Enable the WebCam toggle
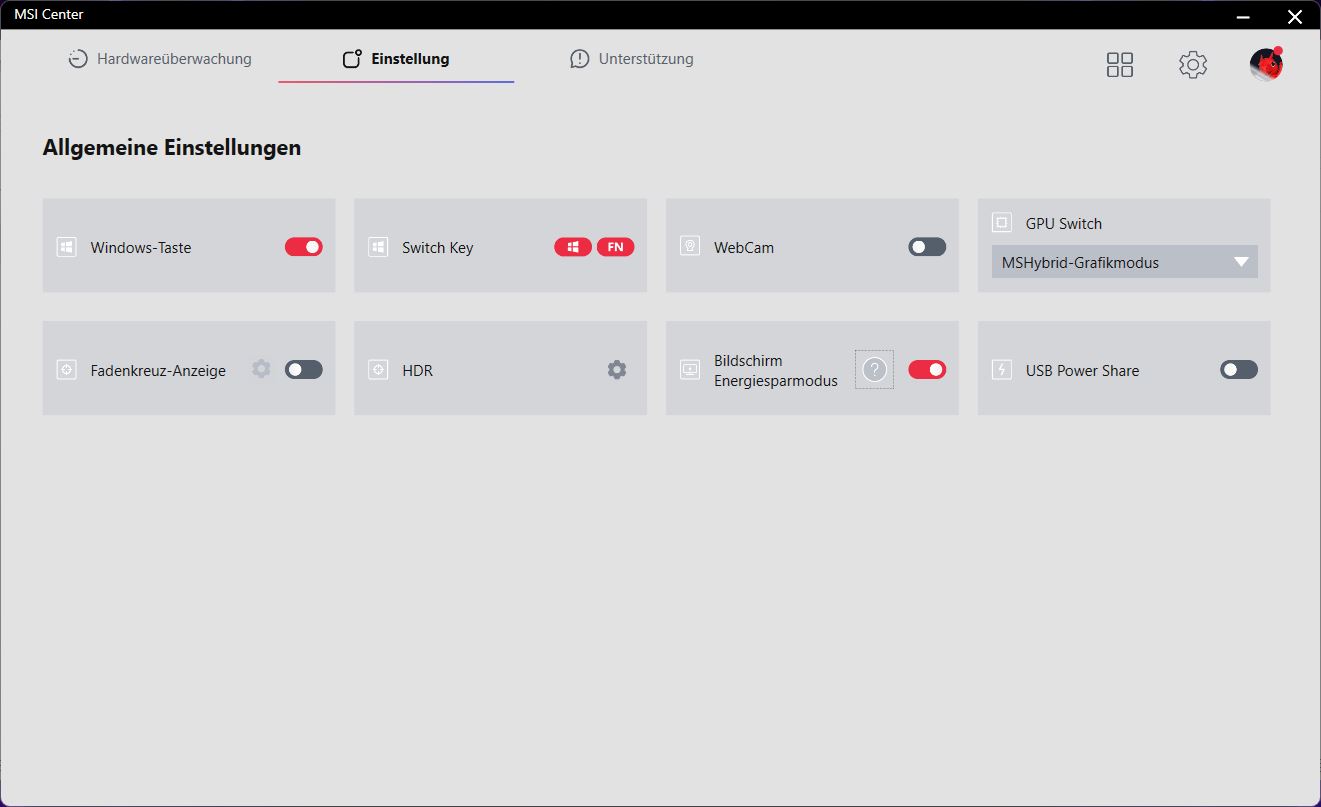 [x=927, y=247]
